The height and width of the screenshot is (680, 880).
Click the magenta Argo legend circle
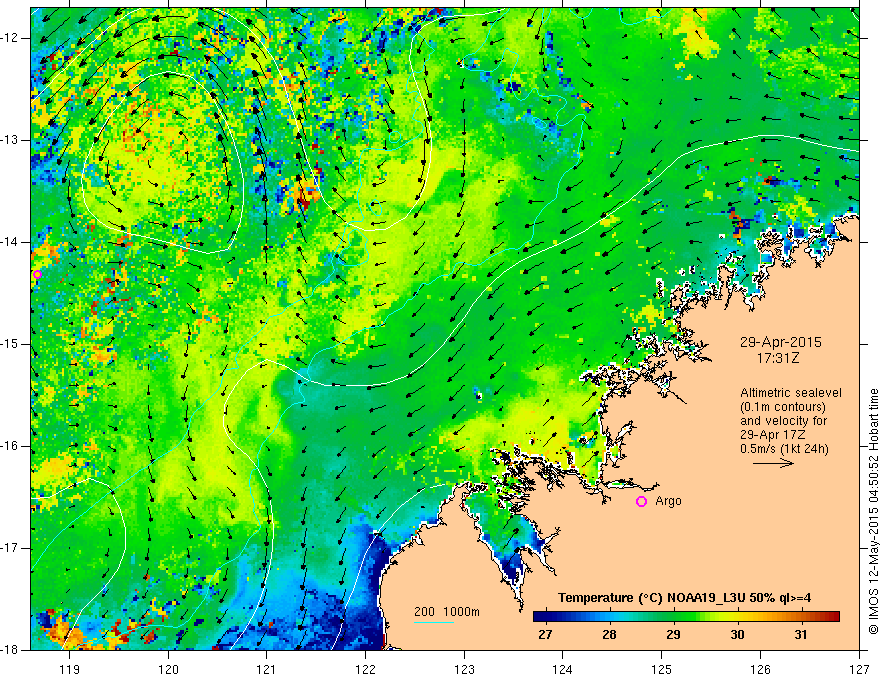click(641, 501)
